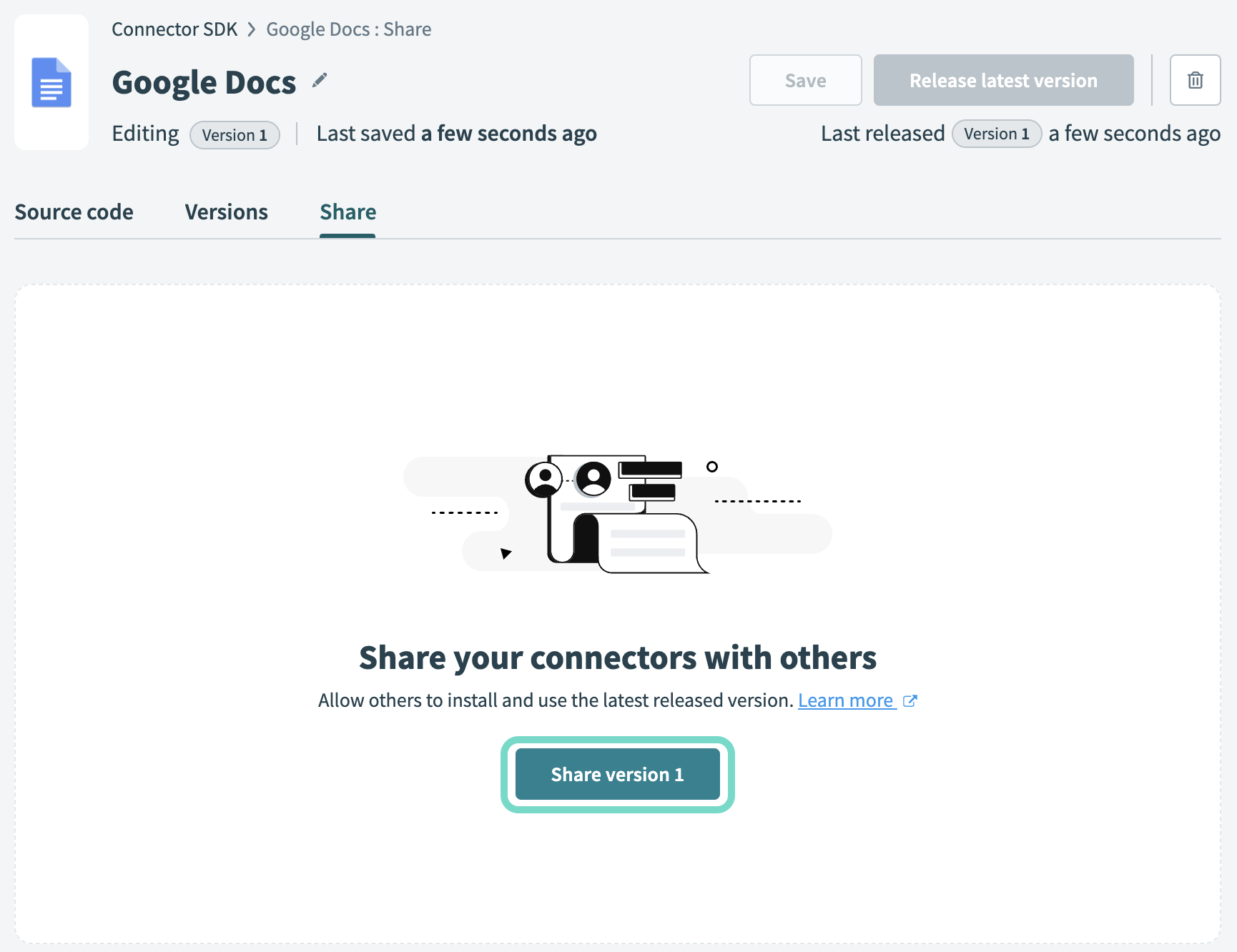Click the cursor arrow in the illustration graphic
The height and width of the screenshot is (952, 1237).
pos(506,552)
